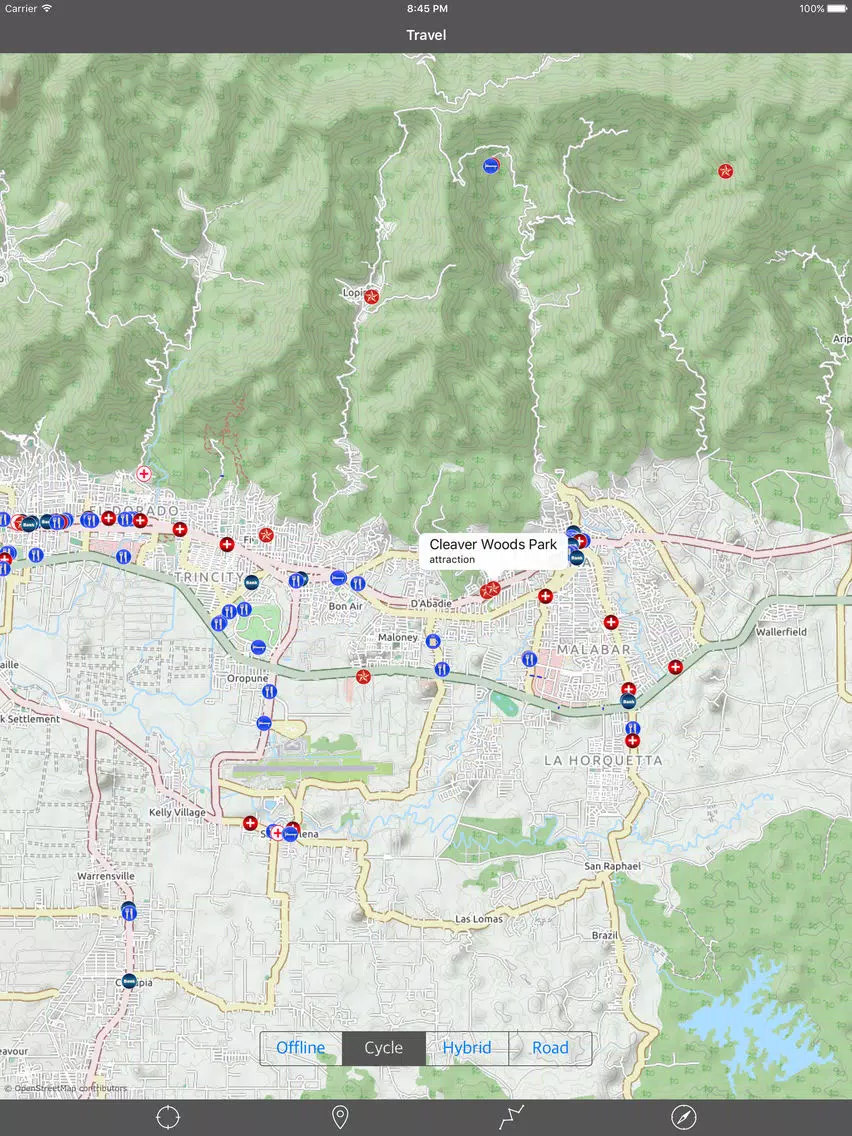Select bank marker next to TRINCITY label
Image resolution: width=852 pixels, height=1136 pixels.
(251, 582)
